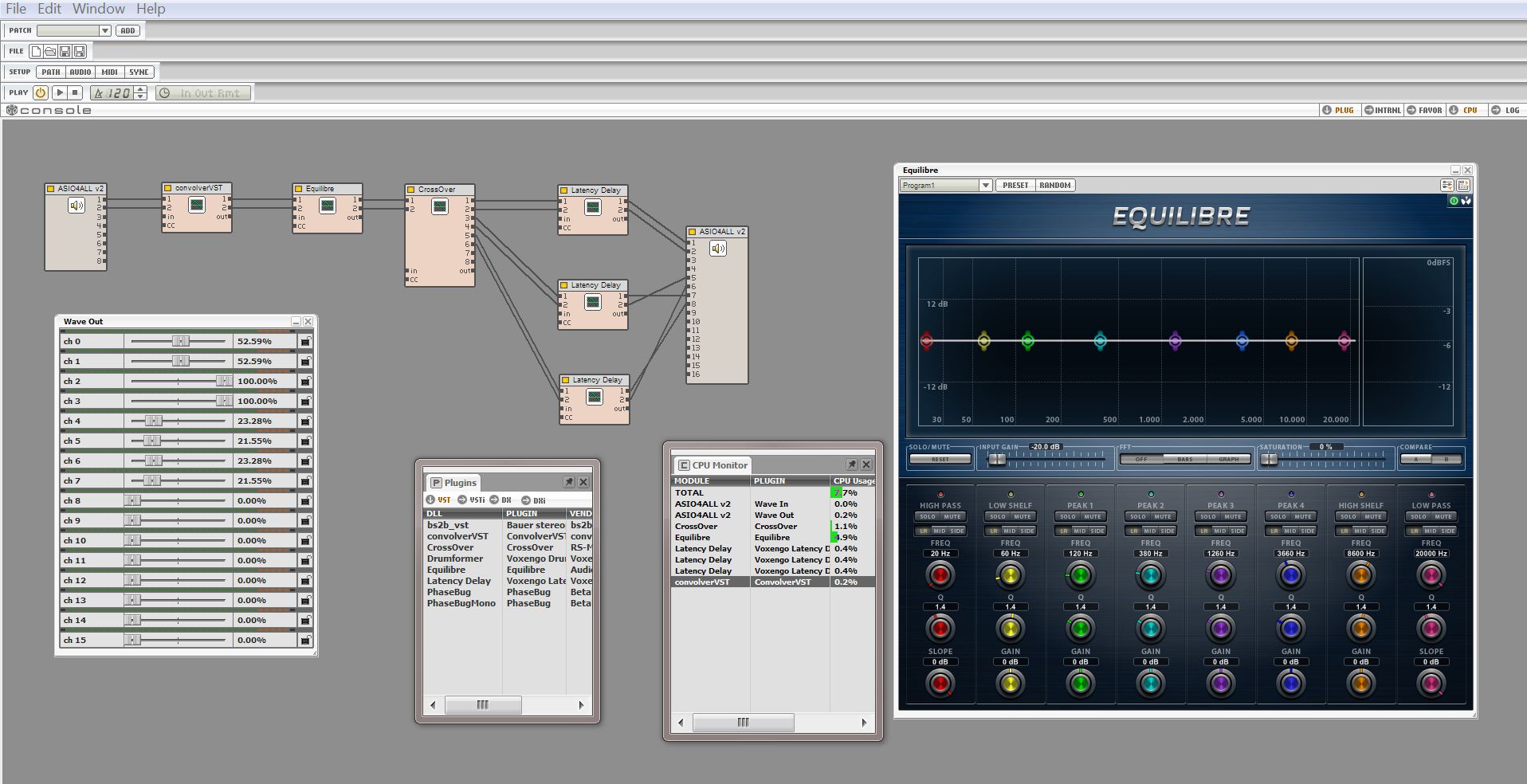Click the open folder icon in FILE toolbar
1527x784 pixels.
50,51
